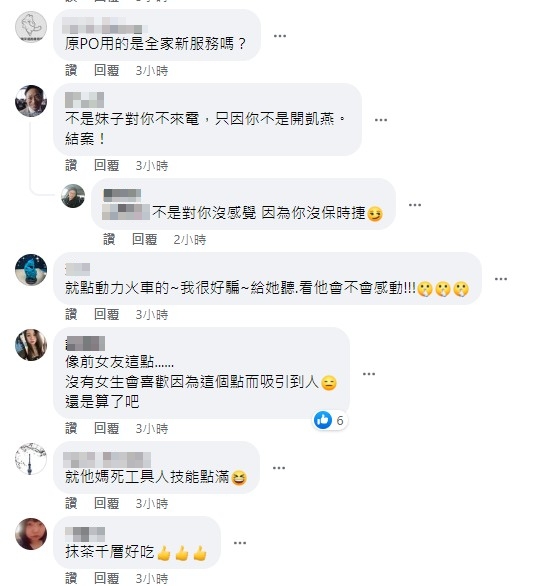Reply to the 動力火車 comment
Screen dimensions: 547x586
[x=106, y=314]
